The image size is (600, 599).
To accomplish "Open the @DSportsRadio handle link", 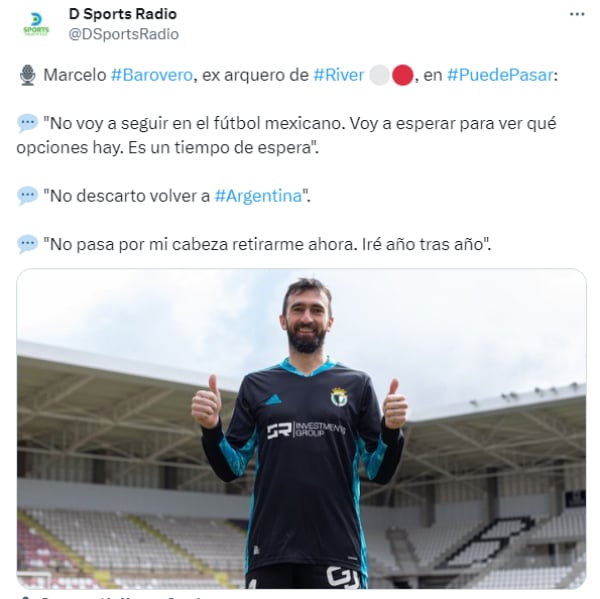I will tap(124, 34).
